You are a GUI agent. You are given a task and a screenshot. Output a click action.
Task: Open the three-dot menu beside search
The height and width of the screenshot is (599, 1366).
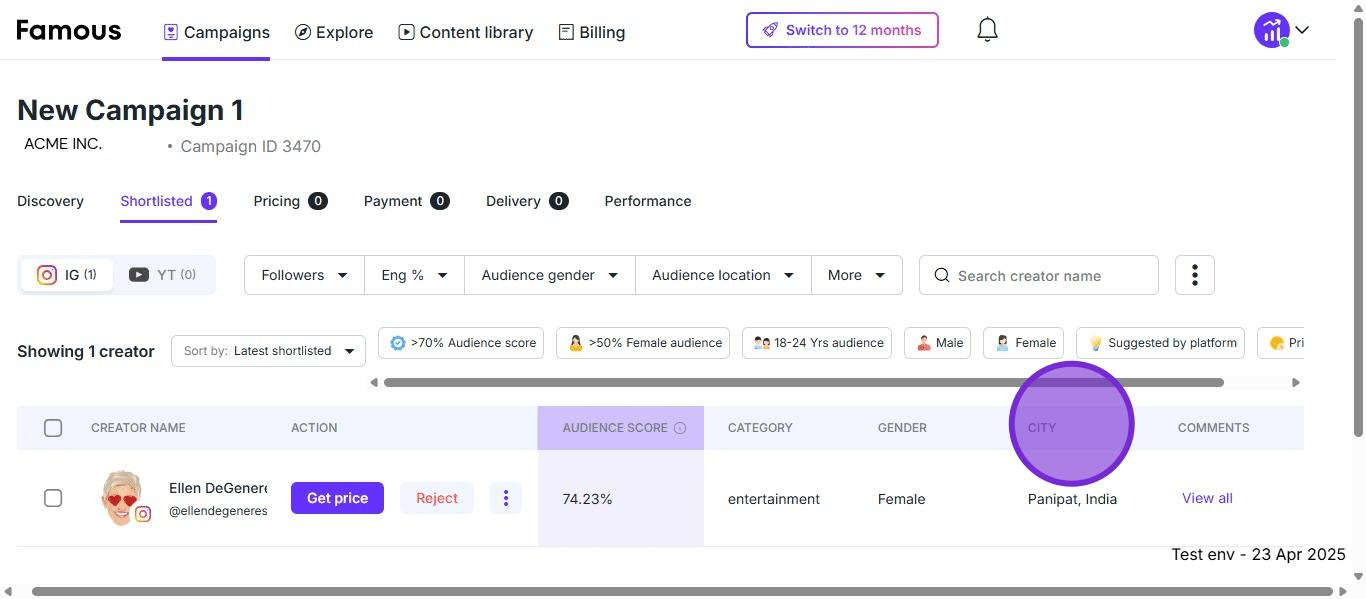1194,275
